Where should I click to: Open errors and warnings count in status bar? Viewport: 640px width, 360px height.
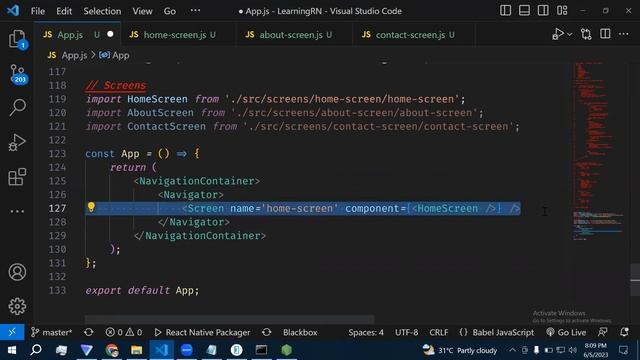[124, 332]
